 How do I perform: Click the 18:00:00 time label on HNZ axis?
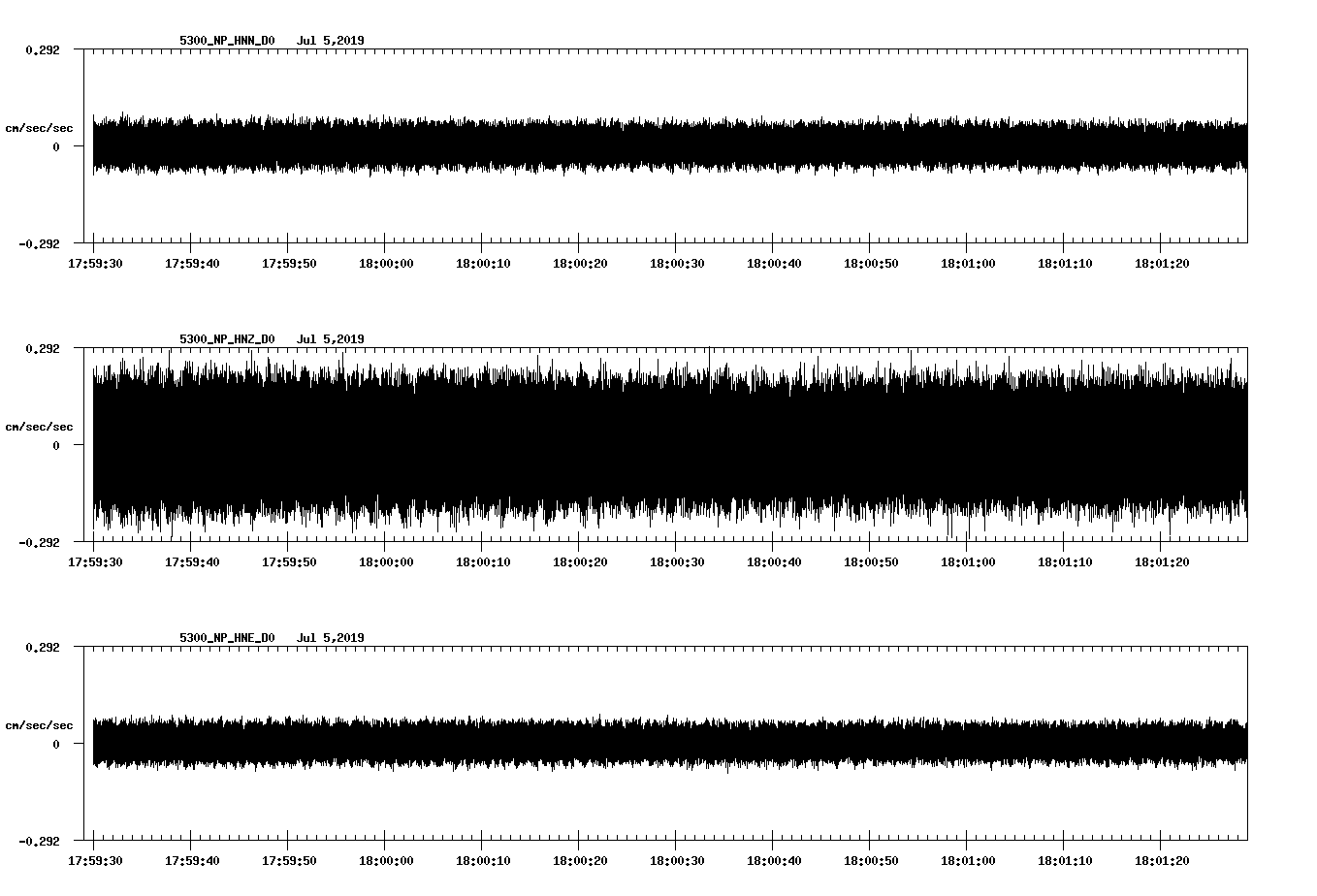point(386,562)
